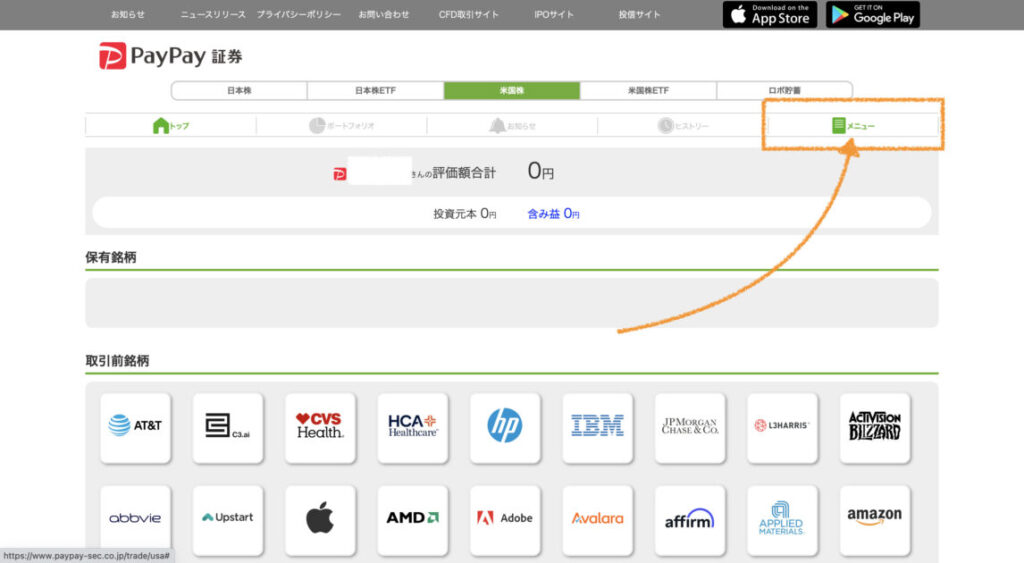
Task: Download on the App Store button
Action: [770, 14]
